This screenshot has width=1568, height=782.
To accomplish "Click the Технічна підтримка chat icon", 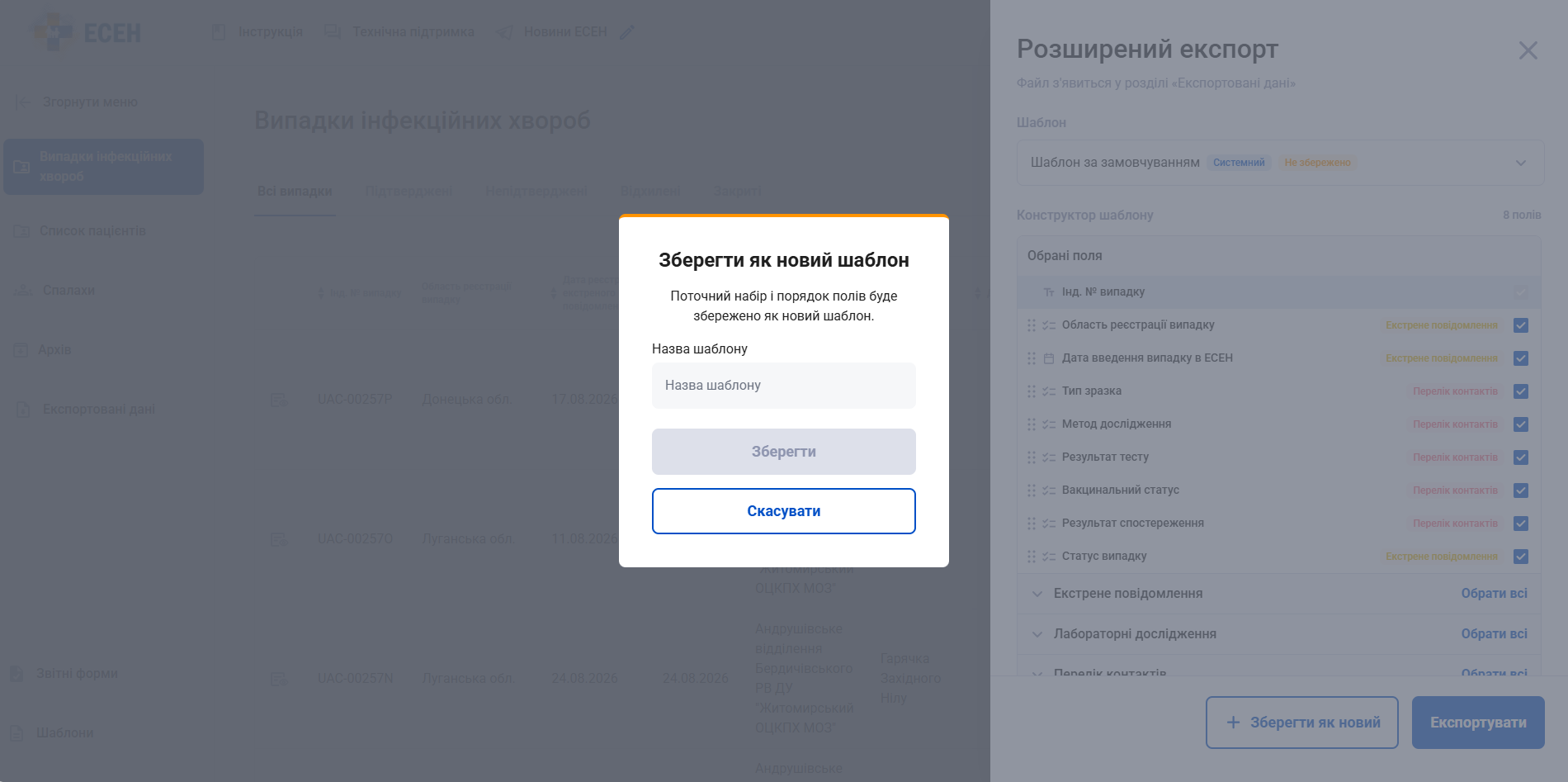I will coord(333,32).
